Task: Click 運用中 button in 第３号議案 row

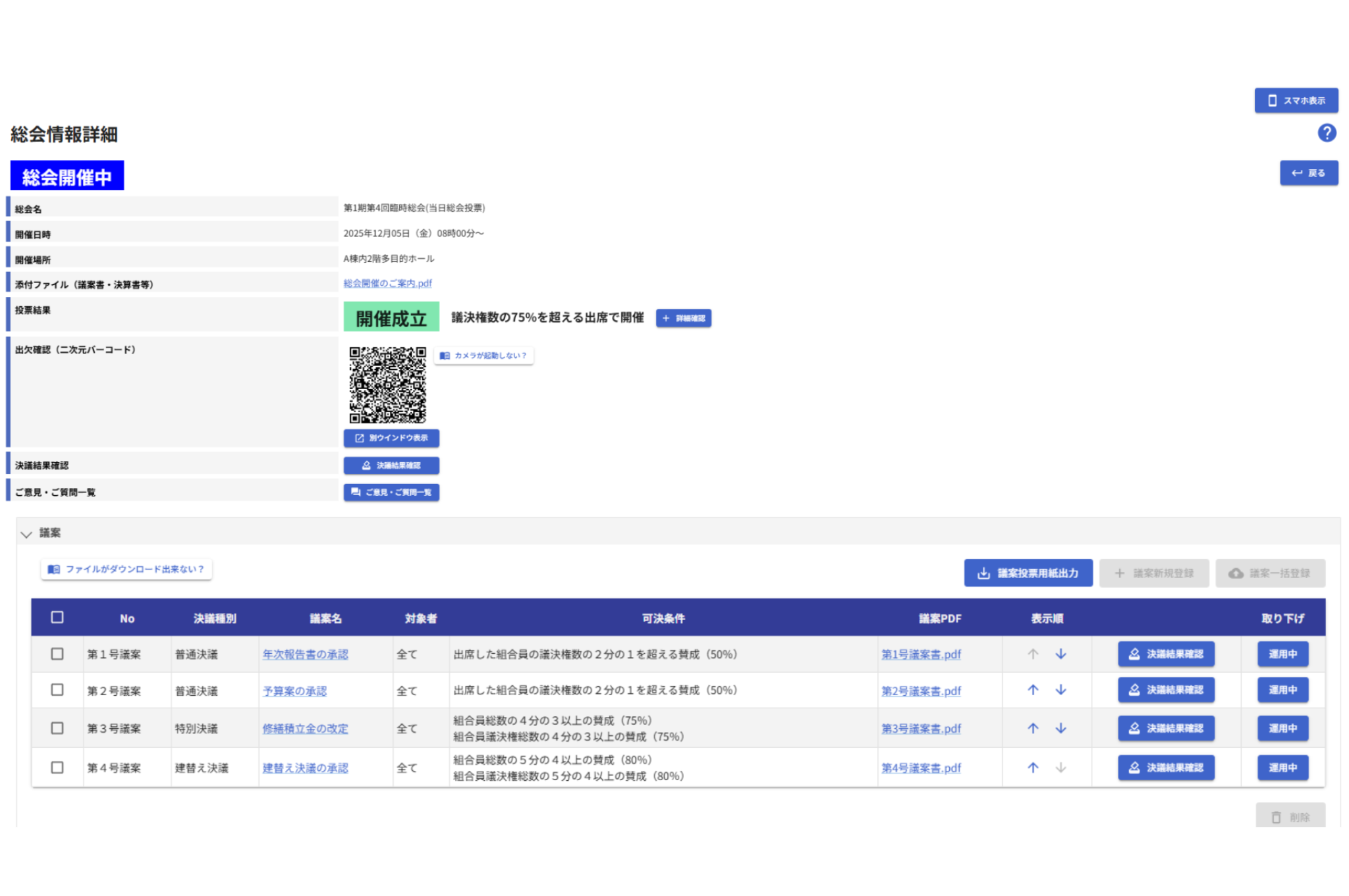Action: pyautogui.click(x=1282, y=728)
